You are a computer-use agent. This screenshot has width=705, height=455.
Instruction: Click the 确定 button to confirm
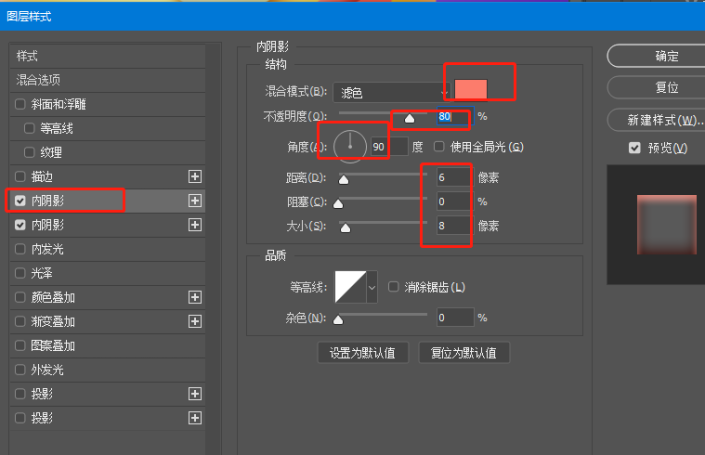pos(666,56)
